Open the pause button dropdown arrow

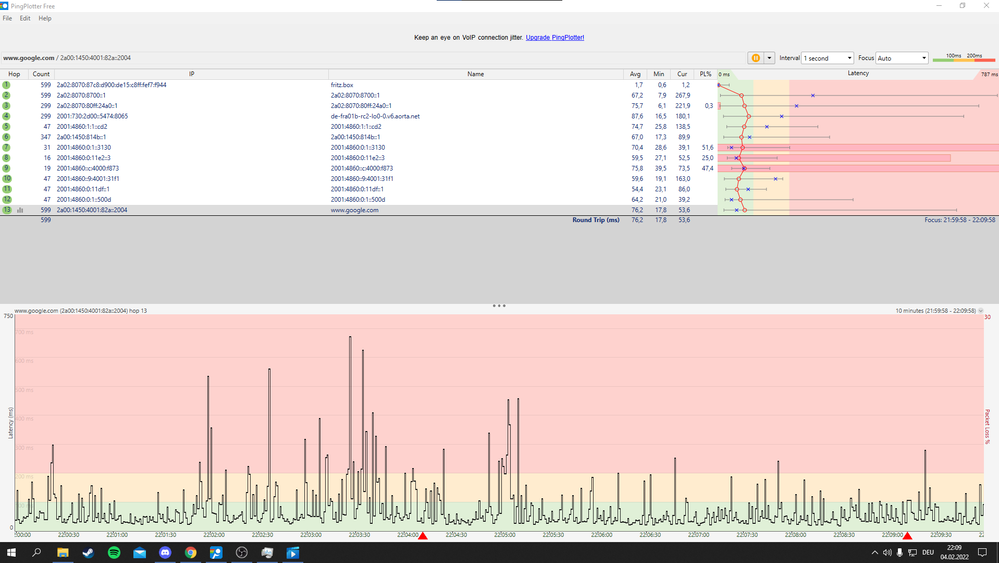pyautogui.click(x=769, y=58)
